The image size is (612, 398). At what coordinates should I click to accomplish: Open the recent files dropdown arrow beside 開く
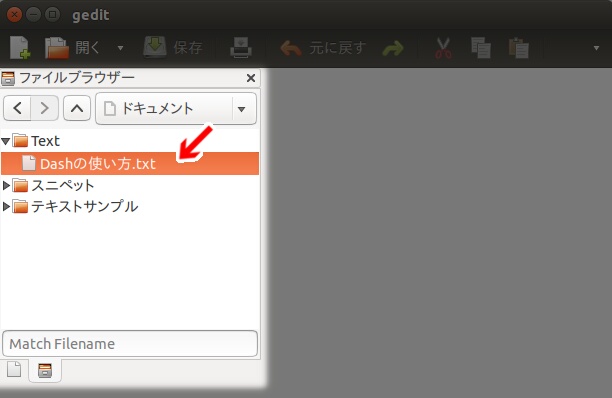(x=120, y=48)
